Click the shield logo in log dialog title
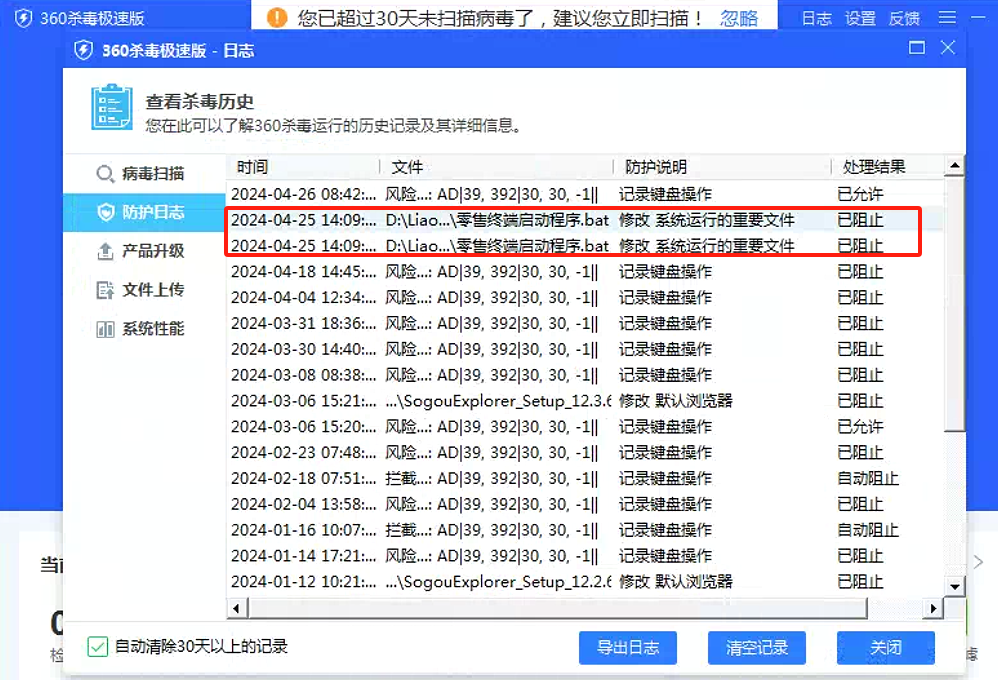This screenshot has width=998, height=680. tap(83, 50)
